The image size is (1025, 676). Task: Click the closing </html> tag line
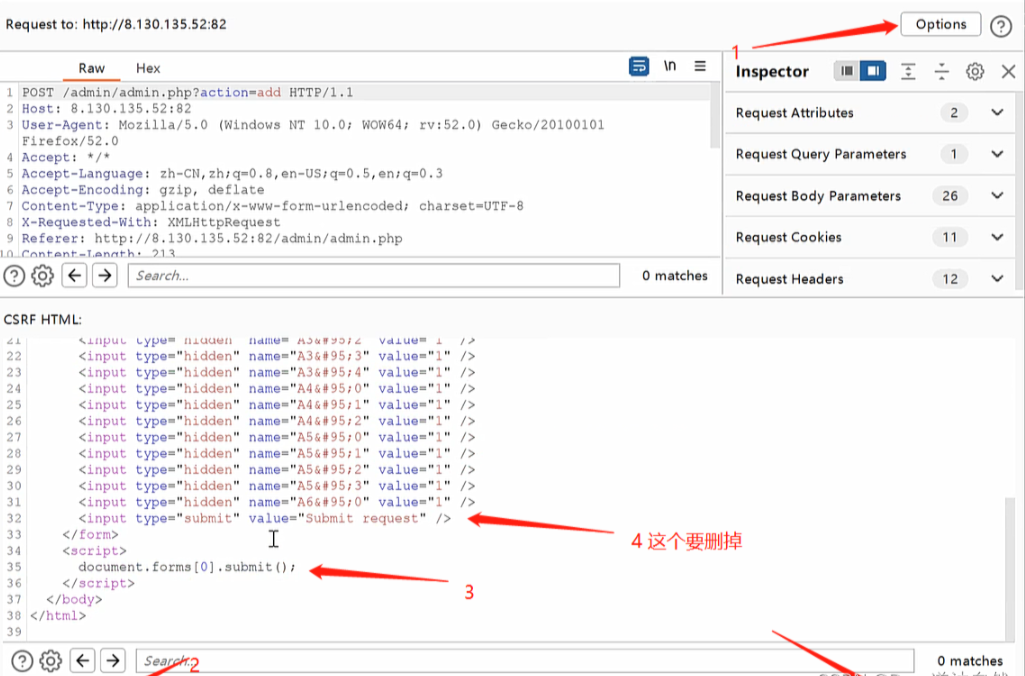[x=58, y=616]
